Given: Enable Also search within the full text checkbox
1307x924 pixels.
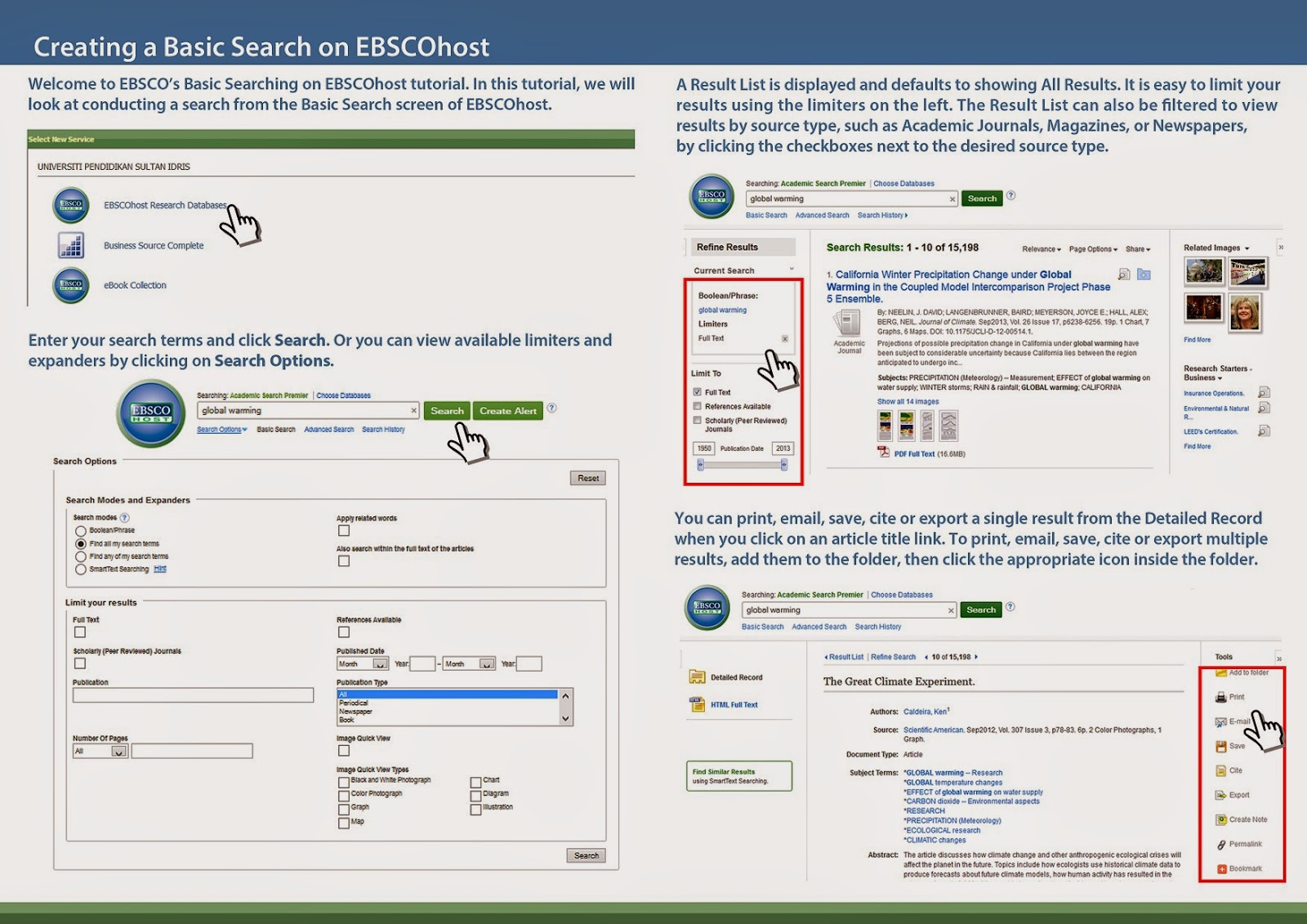Looking at the screenshot, I should point(344,561).
